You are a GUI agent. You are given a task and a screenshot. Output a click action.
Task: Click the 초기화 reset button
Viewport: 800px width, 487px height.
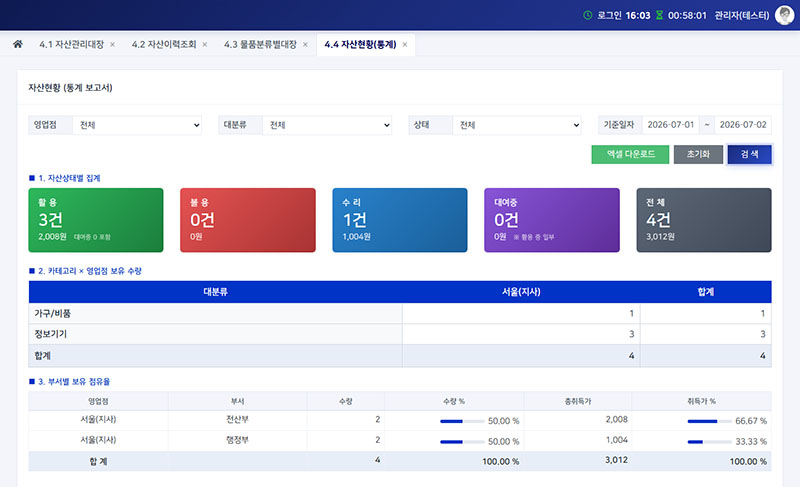coord(698,154)
